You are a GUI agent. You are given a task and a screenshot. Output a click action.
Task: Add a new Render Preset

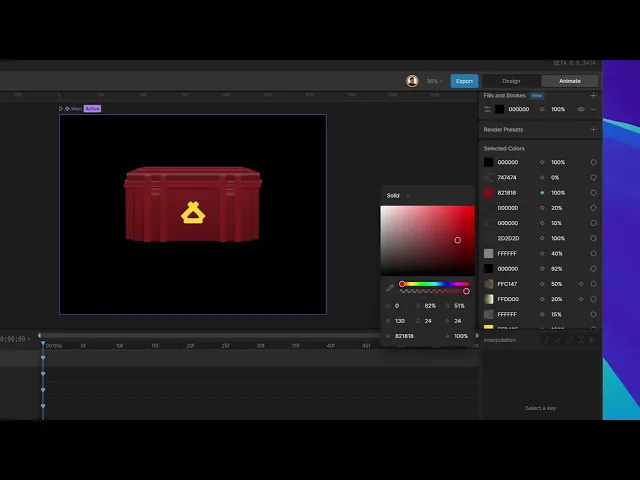(x=593, y=129)
